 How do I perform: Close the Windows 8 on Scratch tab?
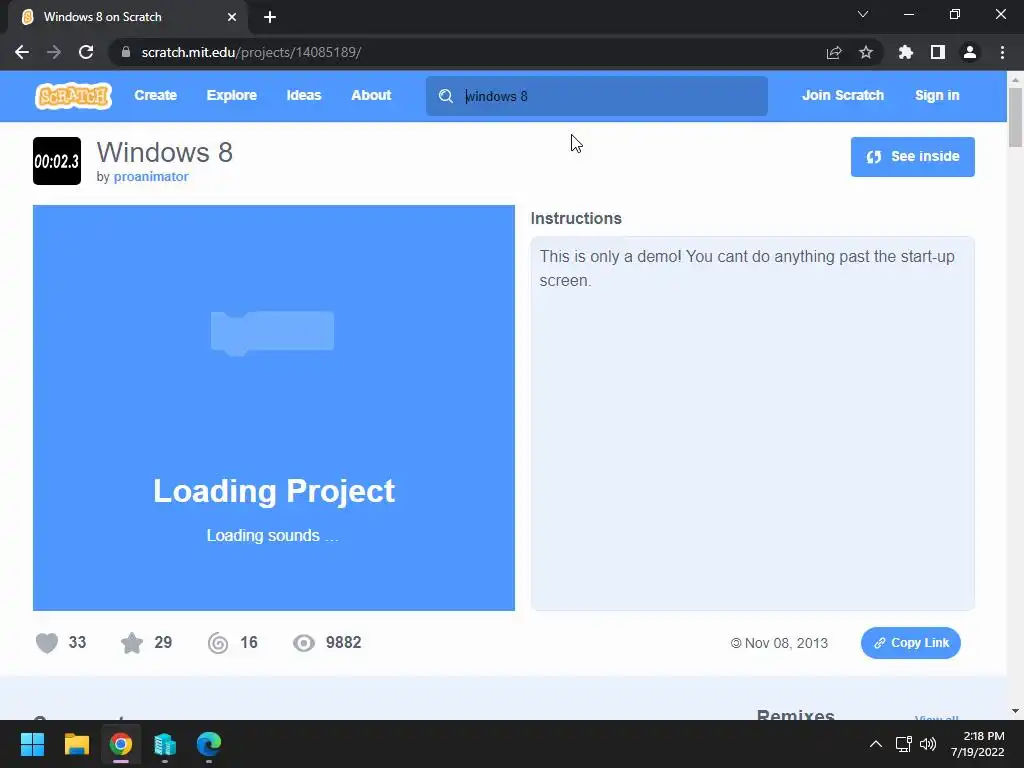click(232, 17)
